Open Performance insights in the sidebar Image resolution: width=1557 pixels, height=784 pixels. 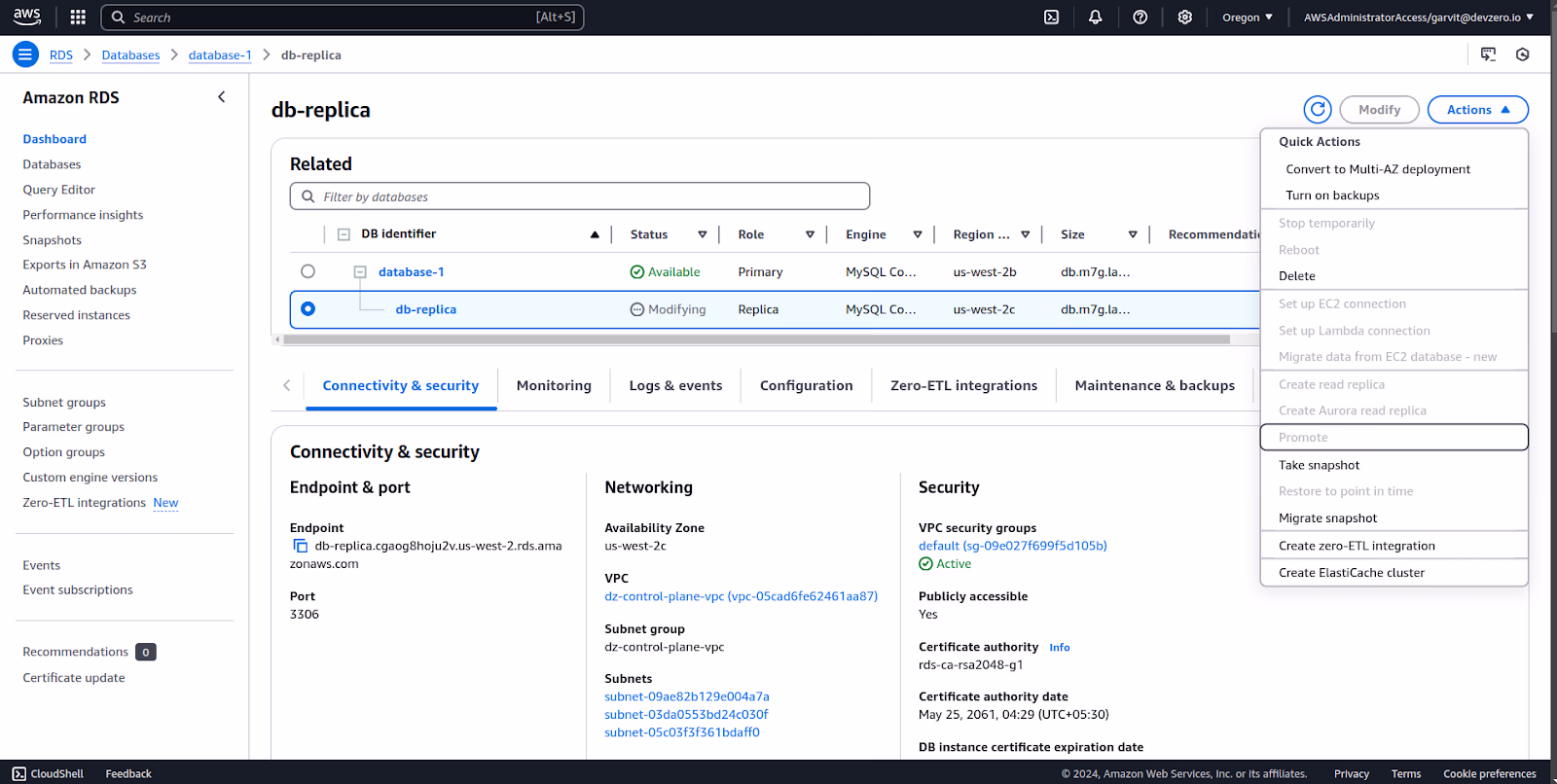83,215
